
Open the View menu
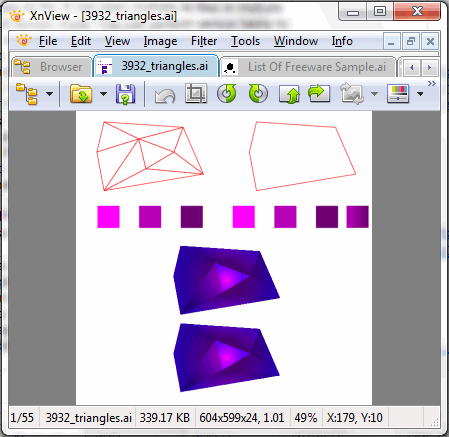click(117, 41)
